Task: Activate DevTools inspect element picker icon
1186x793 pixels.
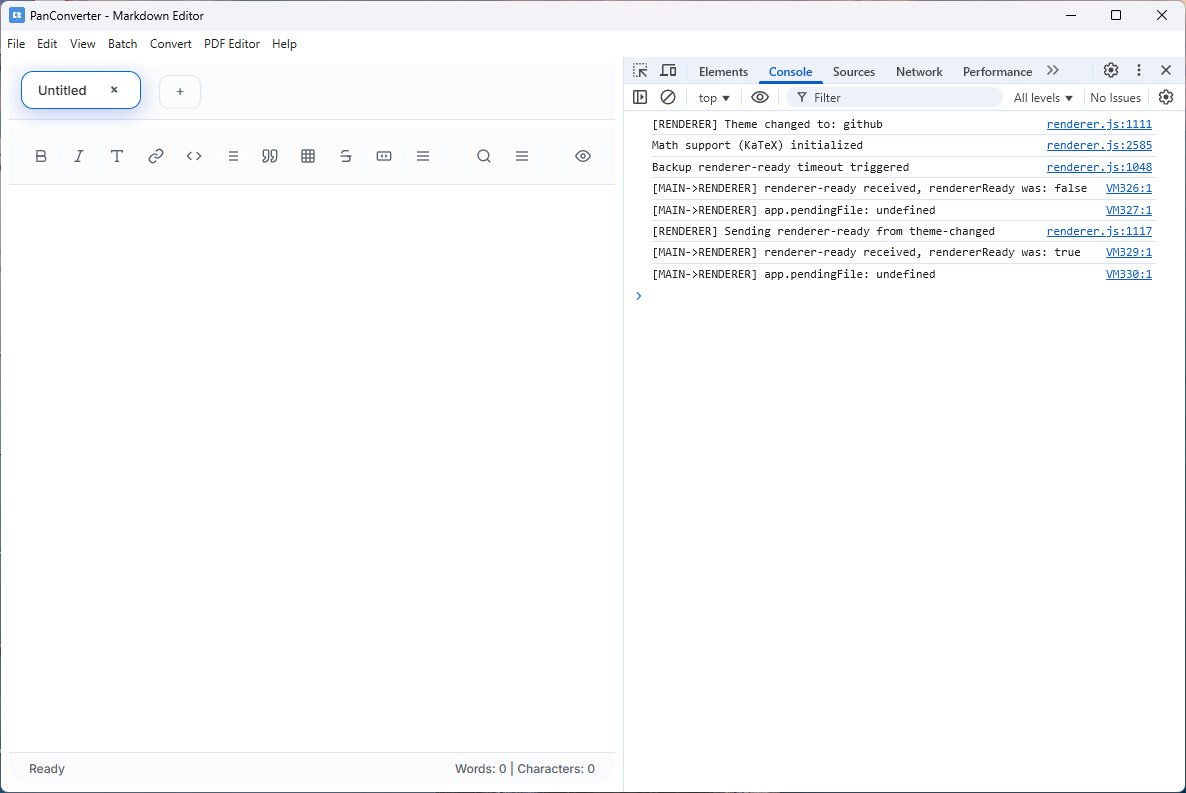Action: tap(641, 70)
